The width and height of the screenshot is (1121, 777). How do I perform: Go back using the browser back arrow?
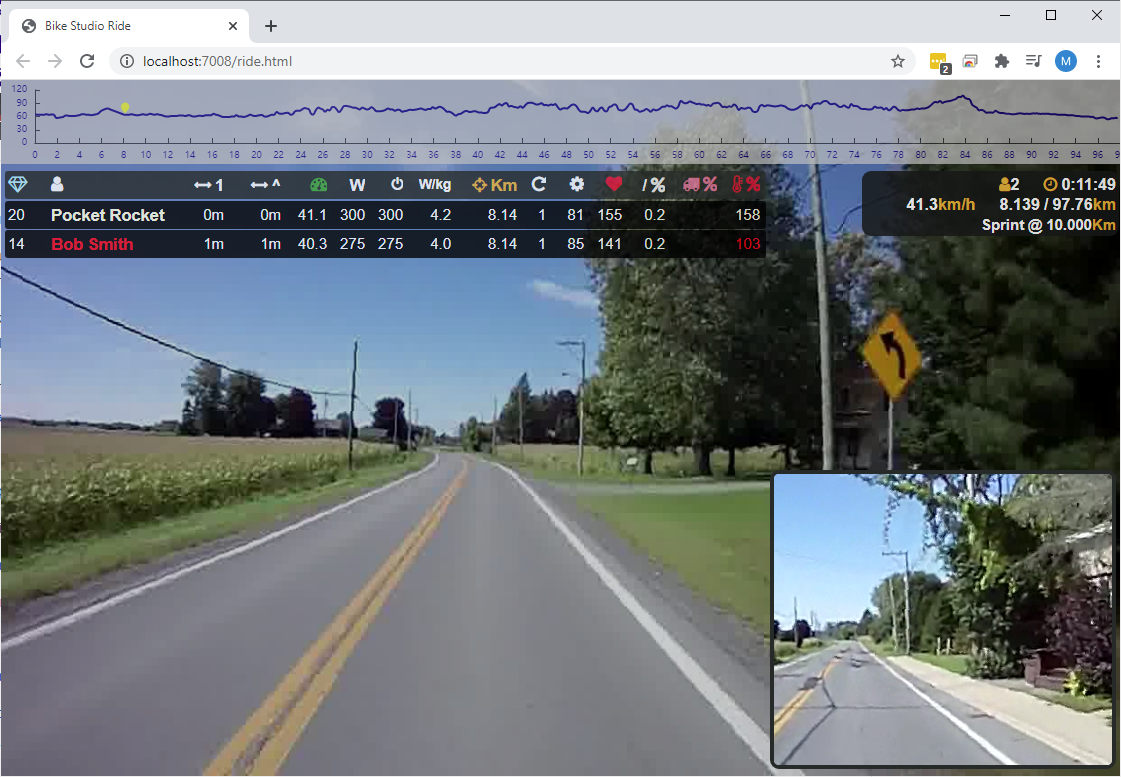(x=24, y=61)
